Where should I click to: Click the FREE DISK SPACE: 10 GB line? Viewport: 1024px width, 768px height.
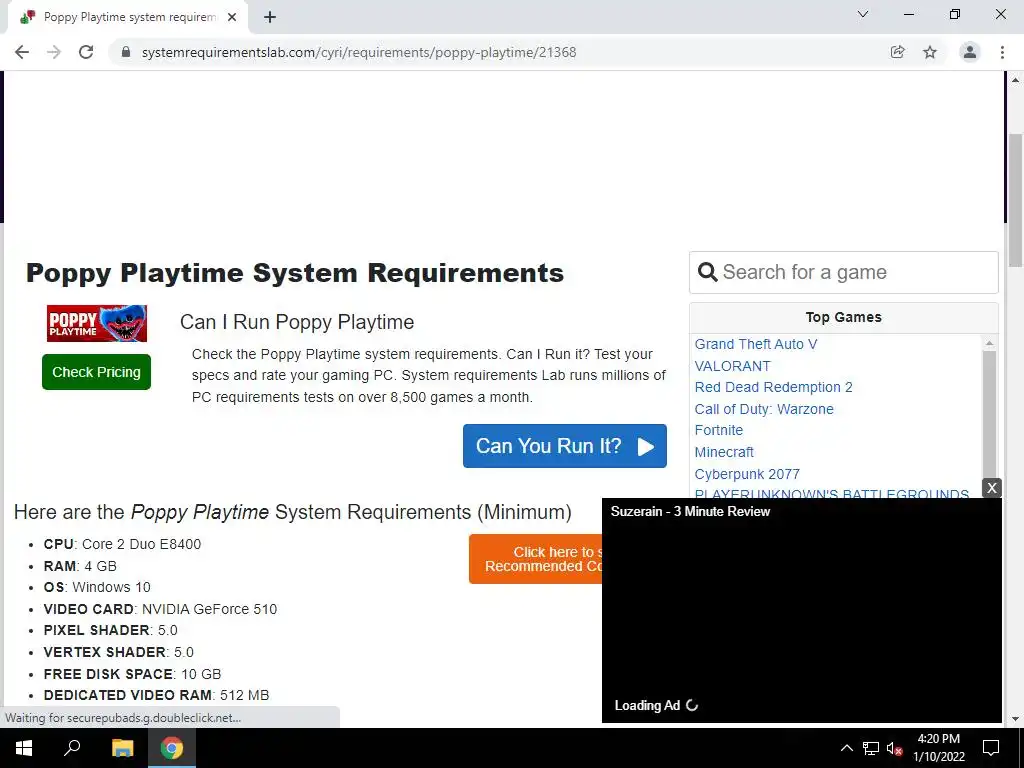[132, 674]
